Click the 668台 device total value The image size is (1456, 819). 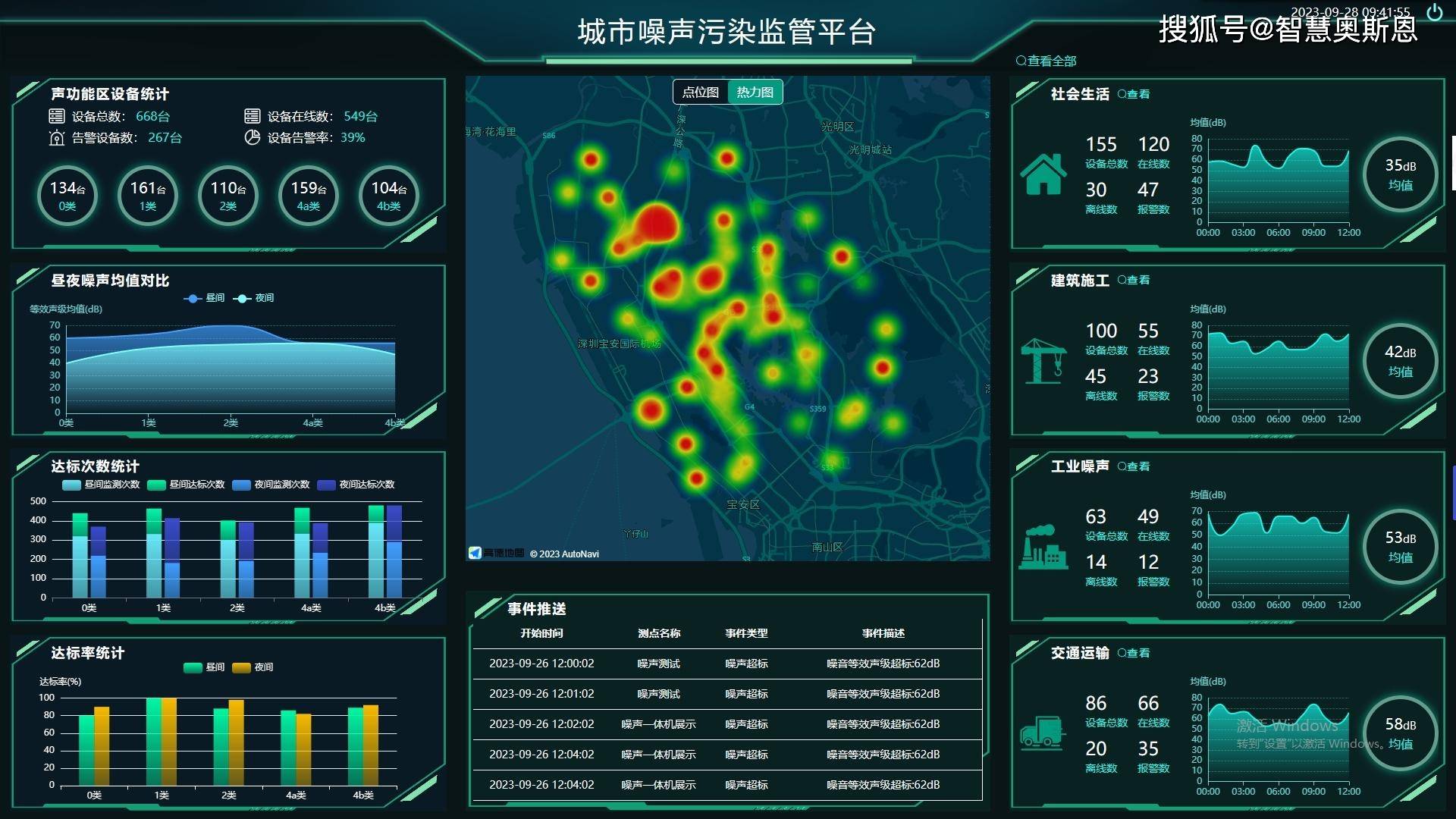coord(152,116)
